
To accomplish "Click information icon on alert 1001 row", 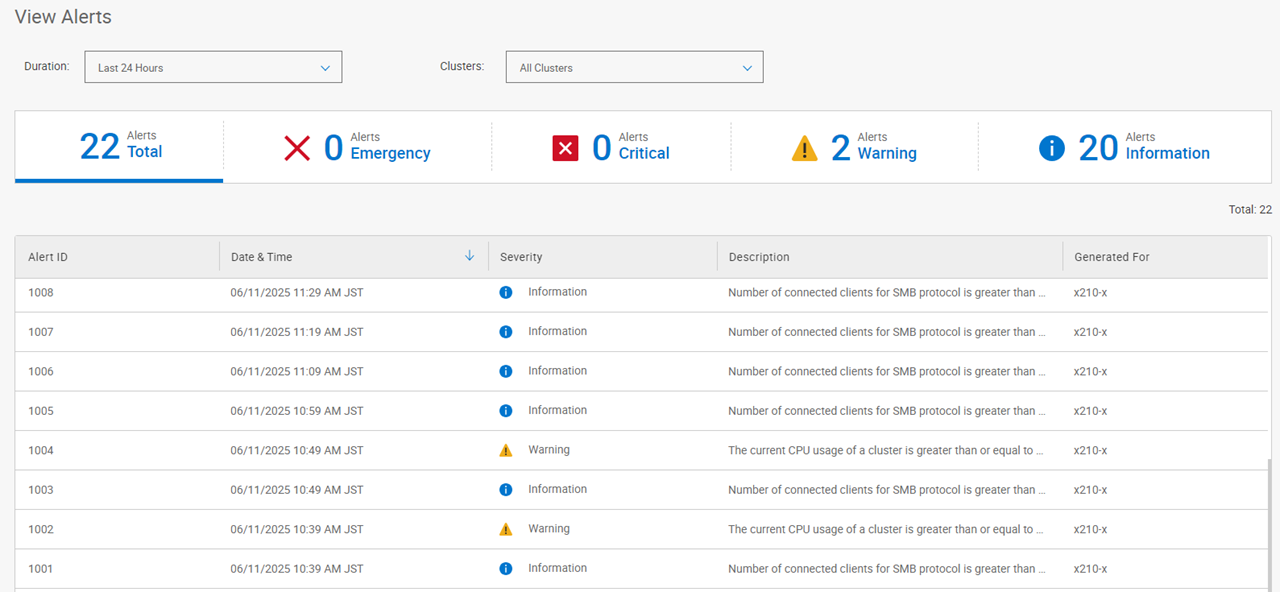I will pyautogui.click(x=506, y=569).
